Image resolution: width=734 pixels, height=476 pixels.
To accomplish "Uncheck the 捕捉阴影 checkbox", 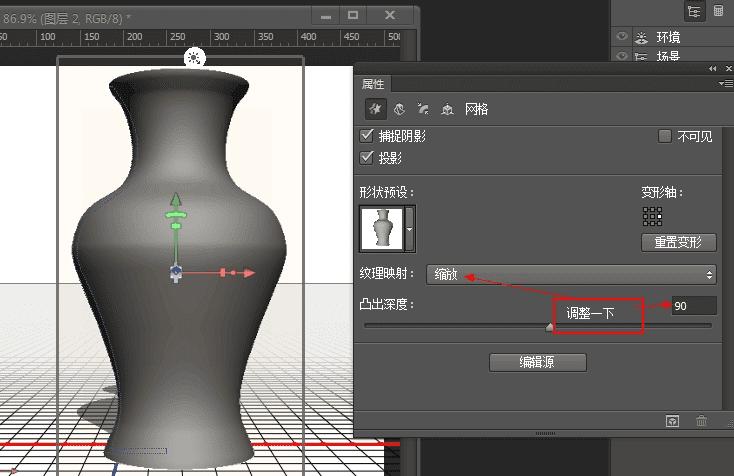I will (x=366, y=136).
